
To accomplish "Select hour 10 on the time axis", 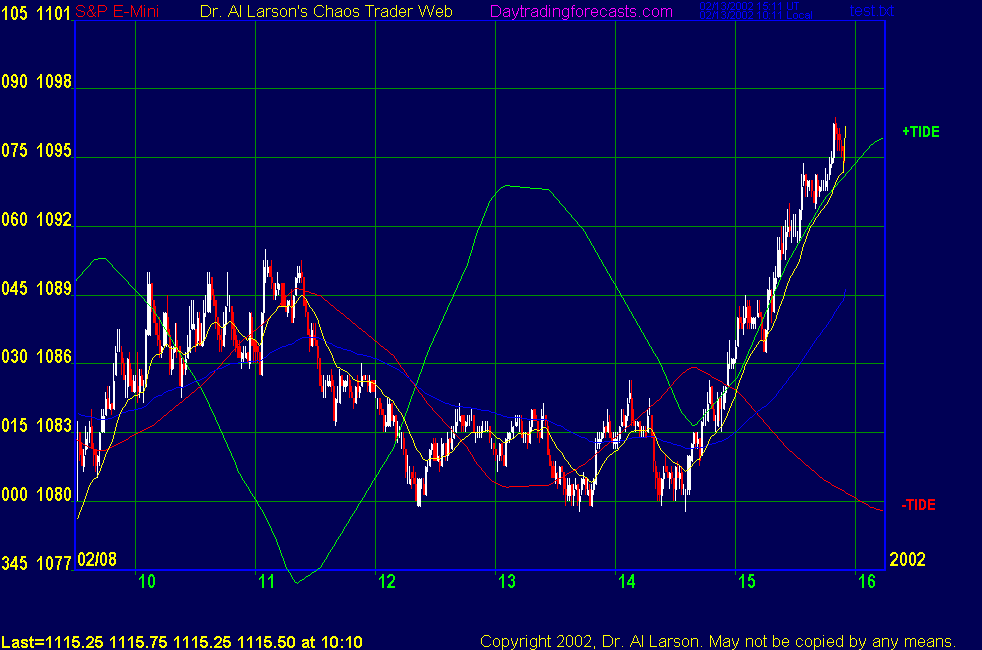I will 146,582.
